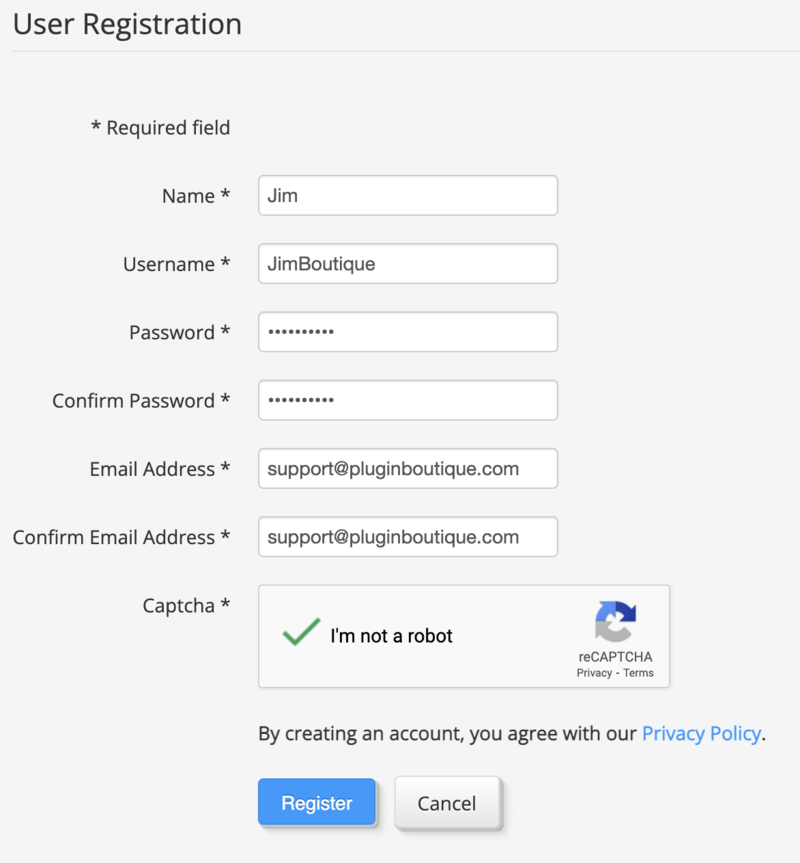Focus the Username field containing JimBoutique

pos(407,264)
